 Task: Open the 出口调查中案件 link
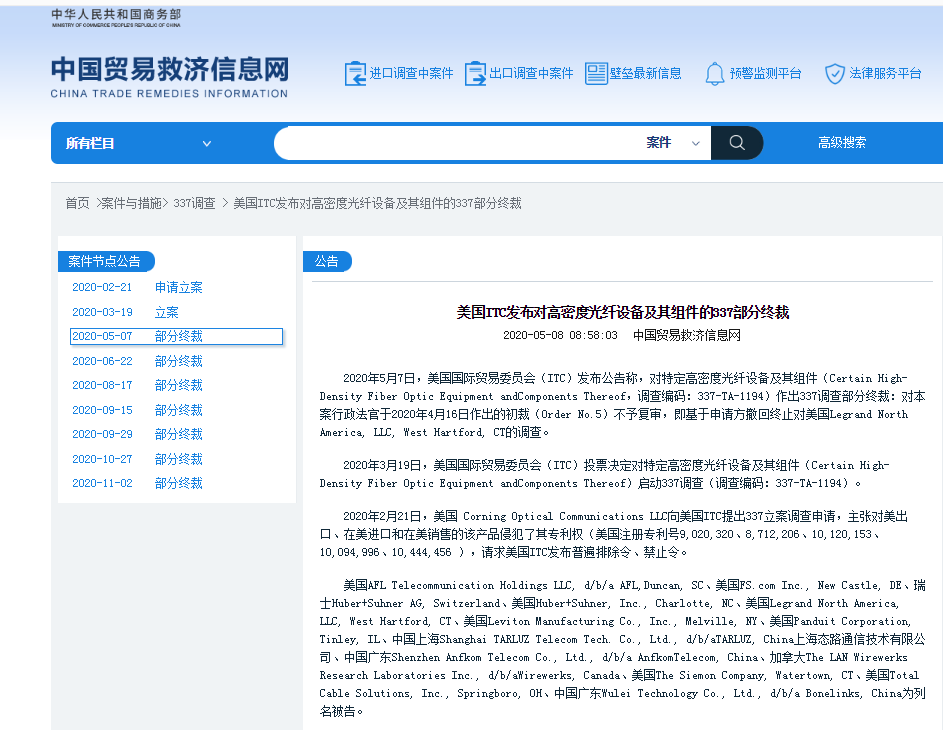pos(531,73)
